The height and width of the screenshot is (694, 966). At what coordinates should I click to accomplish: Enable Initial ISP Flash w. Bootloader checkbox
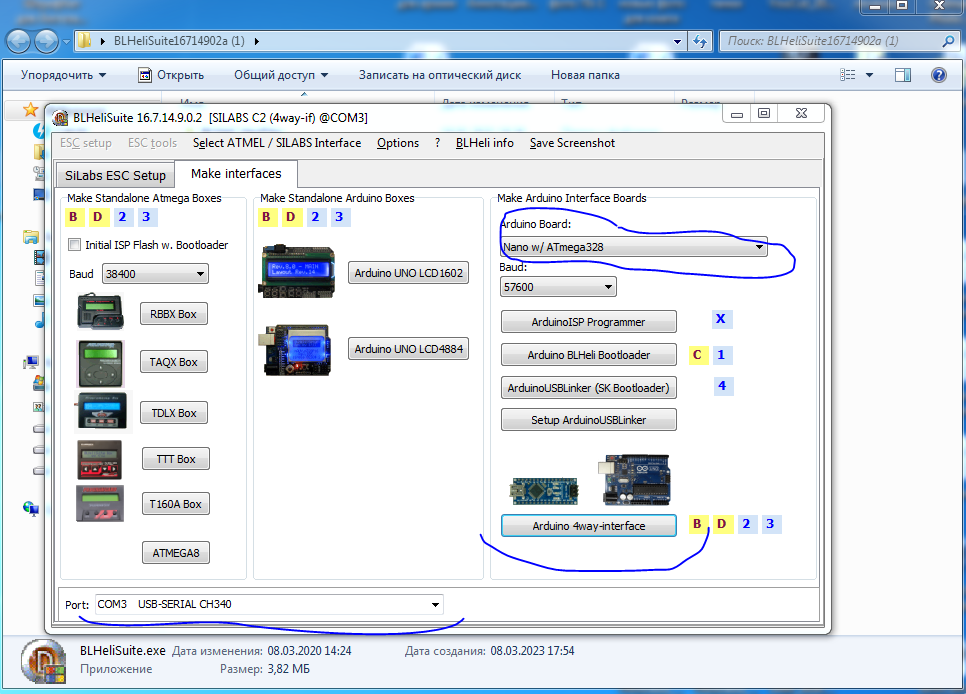(75, 245)
